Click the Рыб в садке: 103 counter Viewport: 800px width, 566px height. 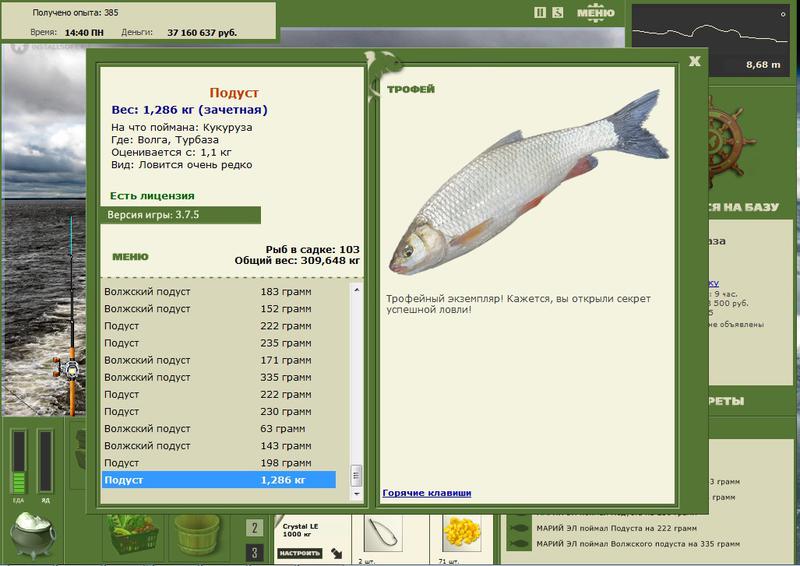312,250
